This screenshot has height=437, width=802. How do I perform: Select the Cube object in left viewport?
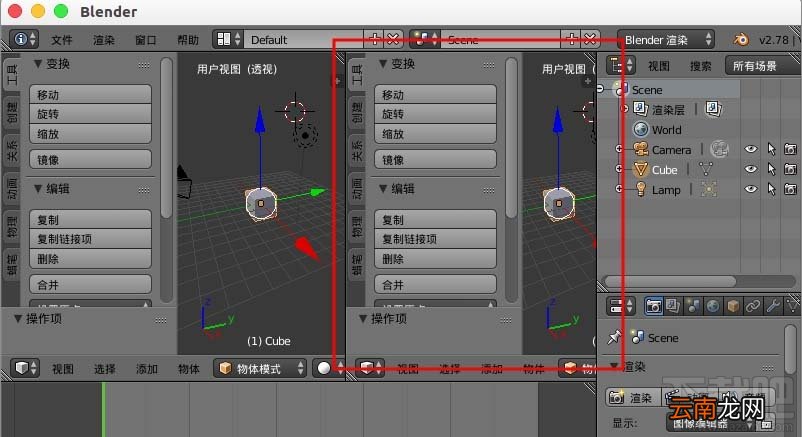click(x=261, y=204)
